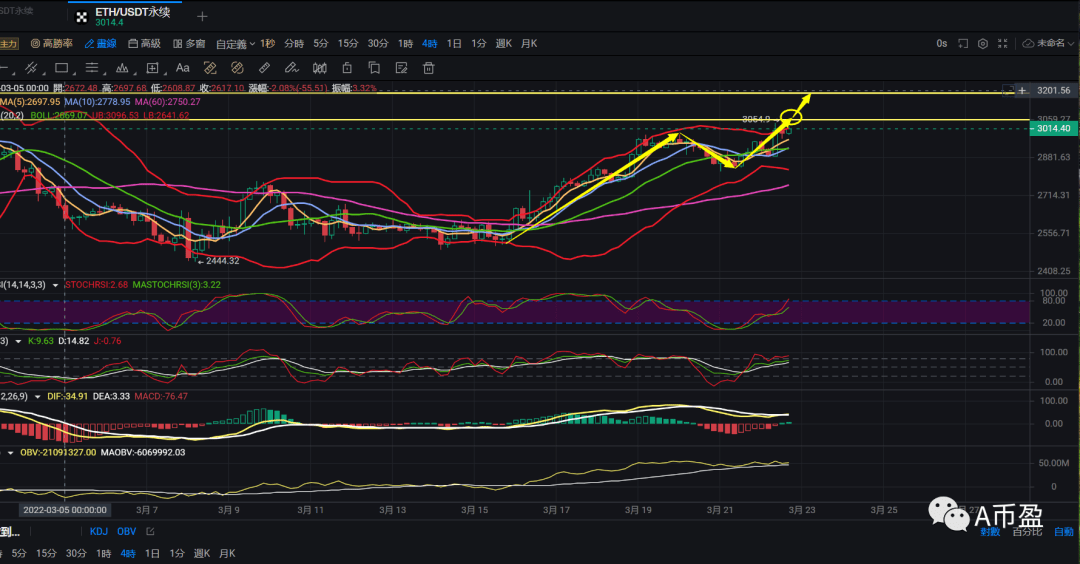This screenshot has width=1080, height=564.
Task: Click the 3201.56 crosshair price label
Action: 1054,91
